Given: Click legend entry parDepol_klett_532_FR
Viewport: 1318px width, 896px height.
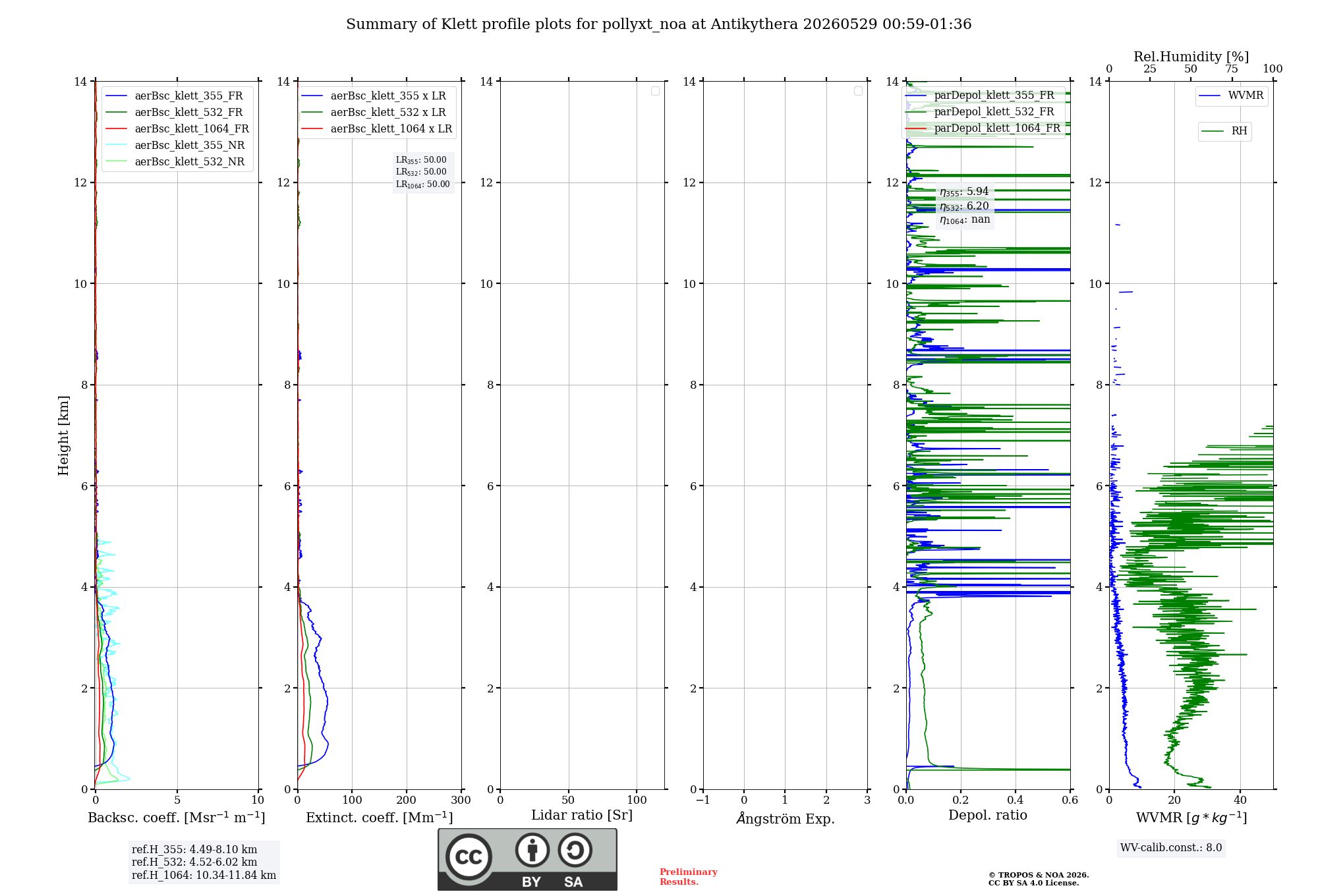Looking at the screenshot, I should click(980, 111).
